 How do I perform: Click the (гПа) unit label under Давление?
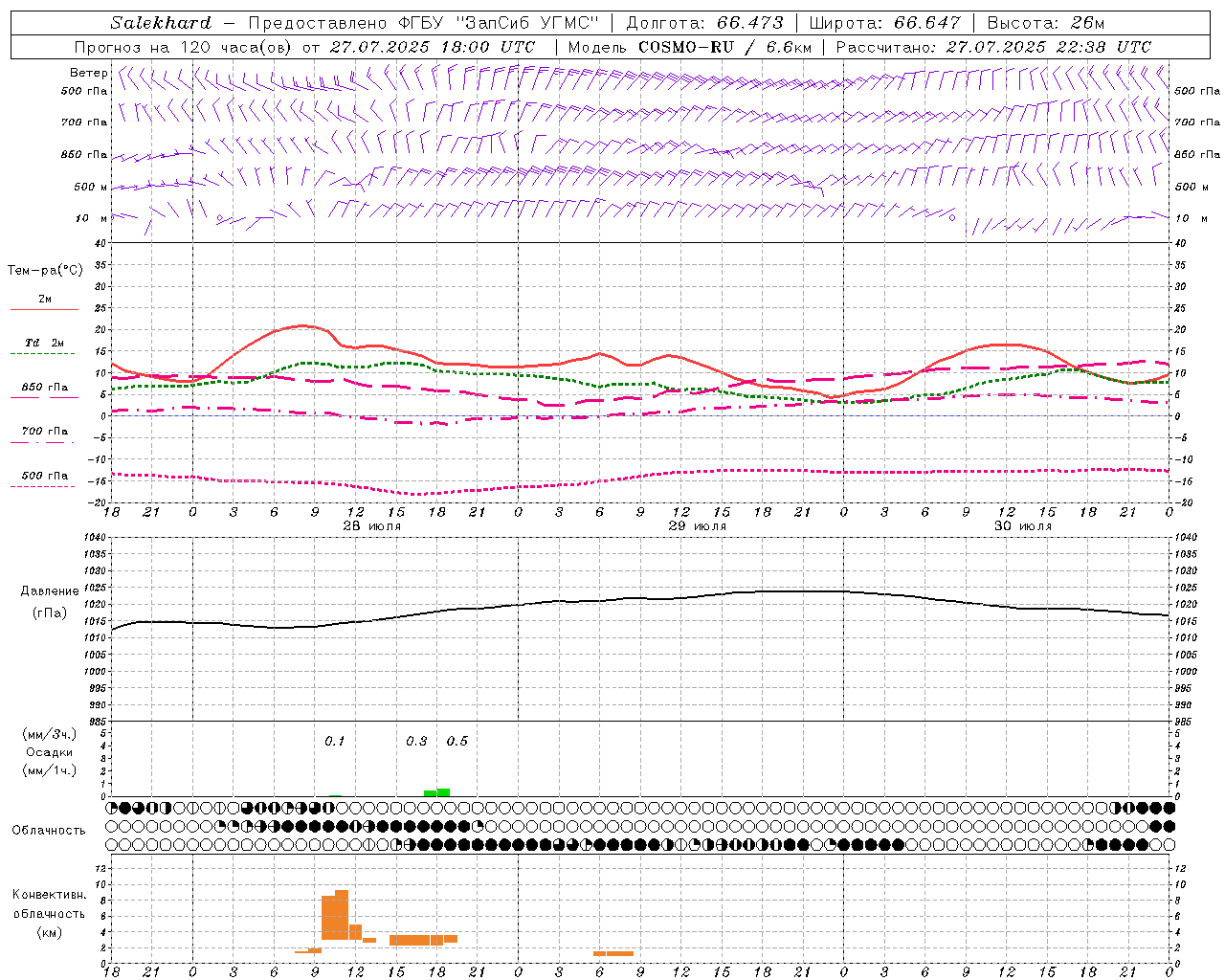[x=50, y=613]
